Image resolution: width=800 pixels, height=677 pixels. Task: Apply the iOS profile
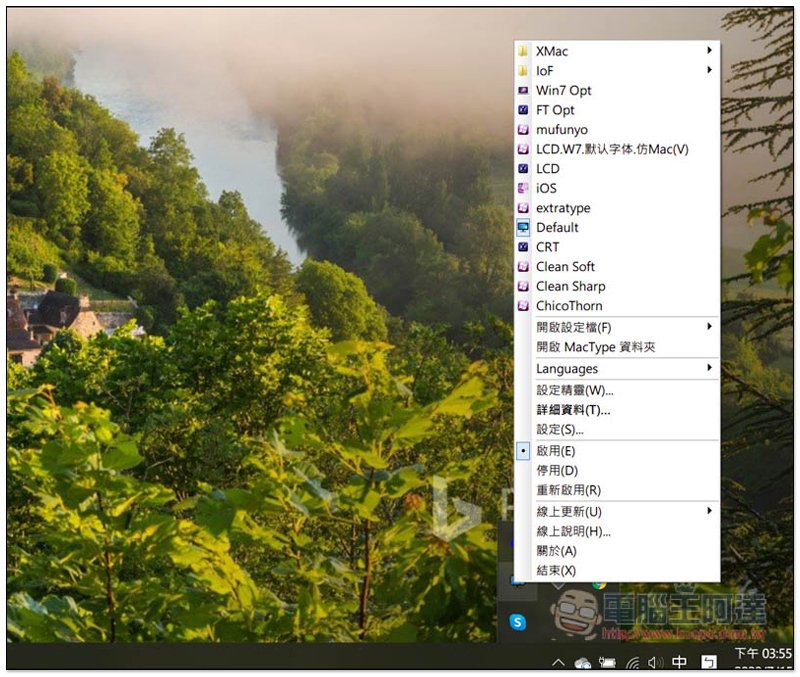(x=617, y=188)
